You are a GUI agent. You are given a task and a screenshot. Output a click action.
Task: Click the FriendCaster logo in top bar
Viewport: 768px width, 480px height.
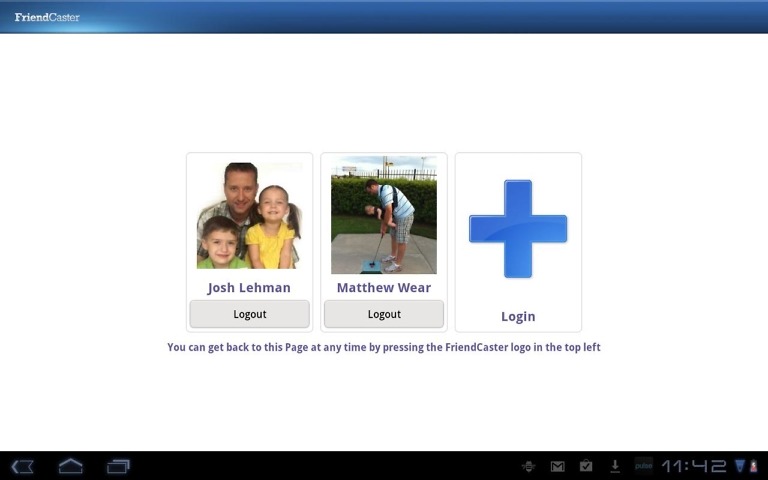pos(47,17)
